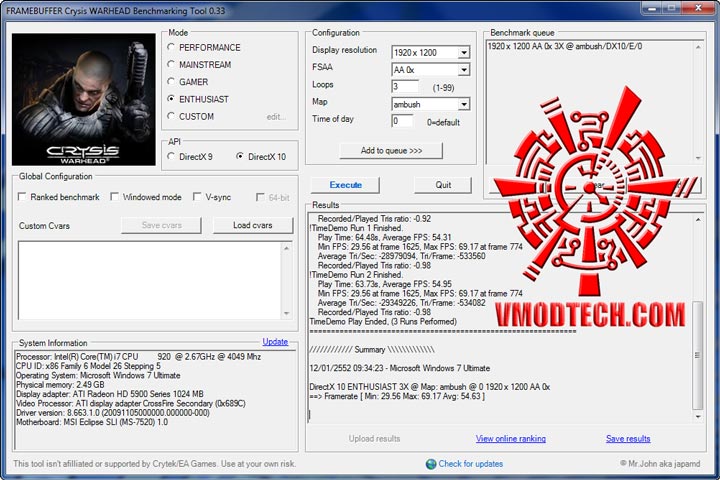Click the Motherboard MSI Eclipse SLI line
The width and height of the screenshot is (720, 480).
coord(92,422)
